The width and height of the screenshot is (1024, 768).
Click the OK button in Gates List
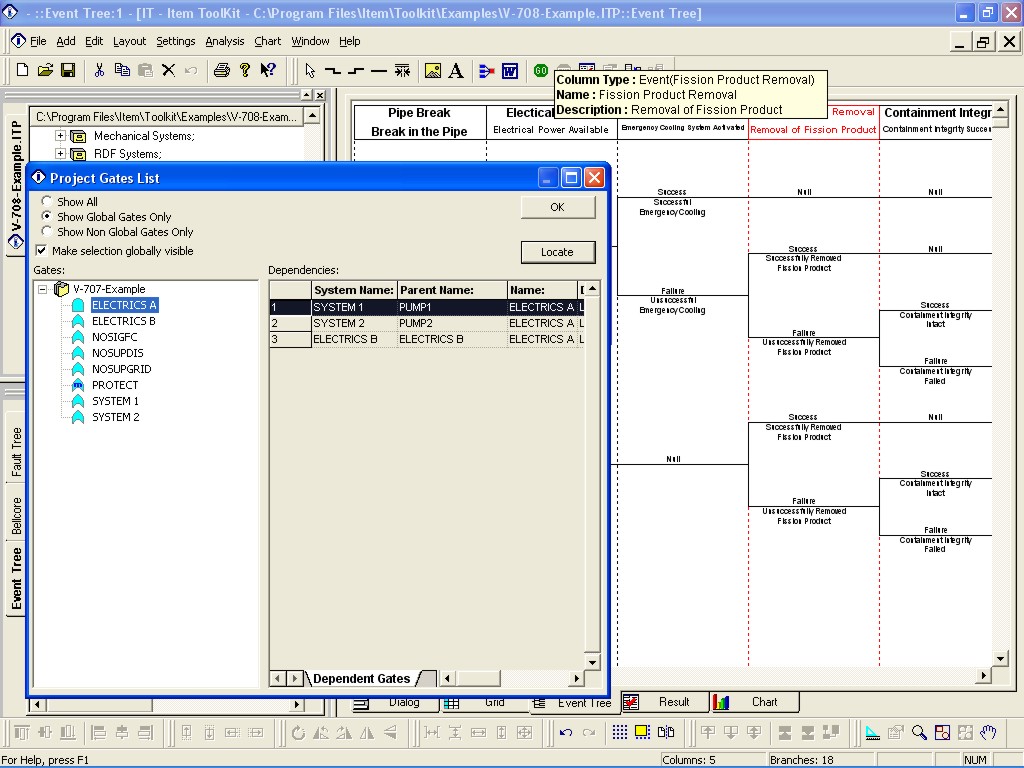click(558, 207)
